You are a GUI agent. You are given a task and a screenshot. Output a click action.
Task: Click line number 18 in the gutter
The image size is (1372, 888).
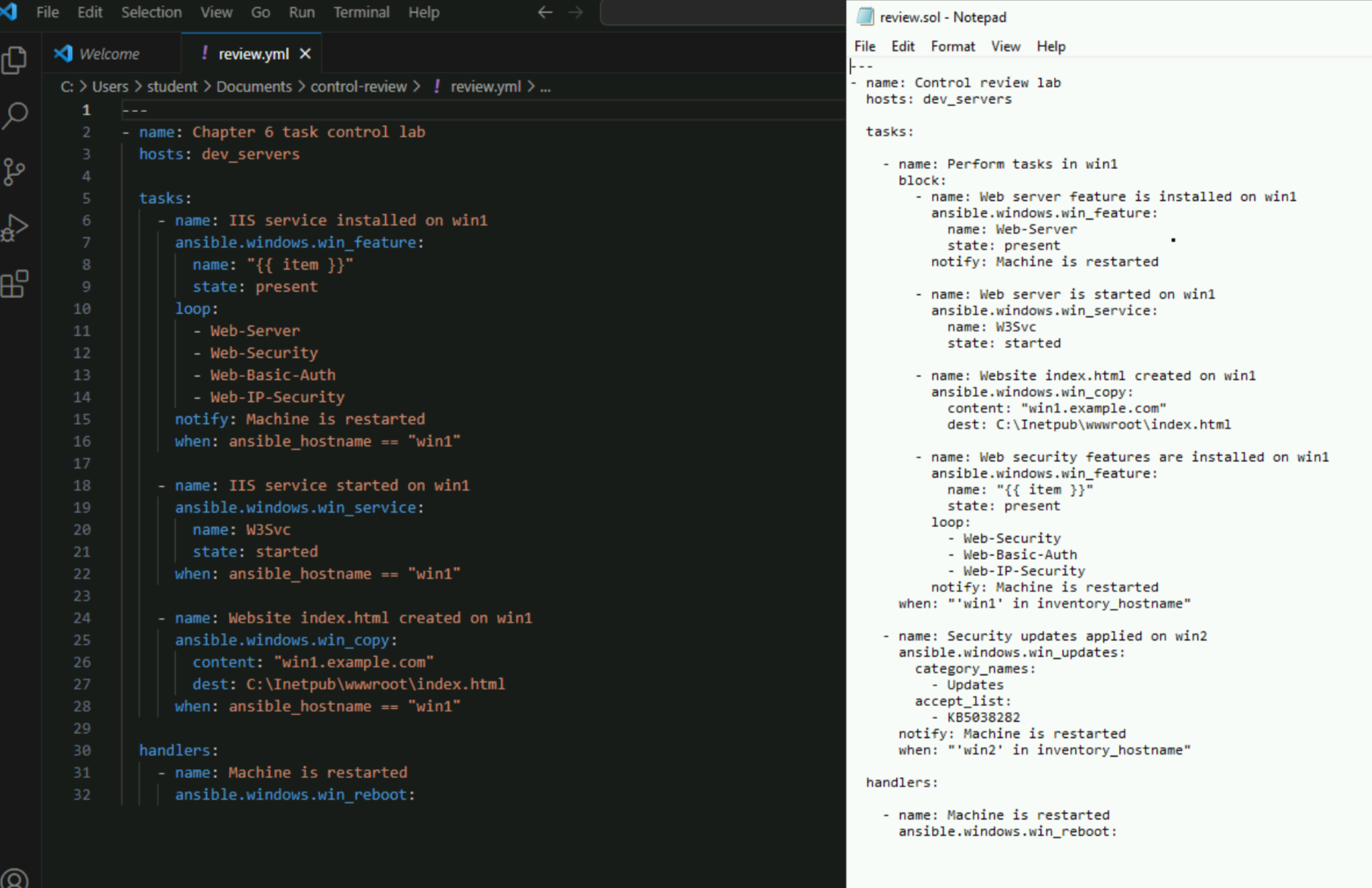click(x=82, y=485)
